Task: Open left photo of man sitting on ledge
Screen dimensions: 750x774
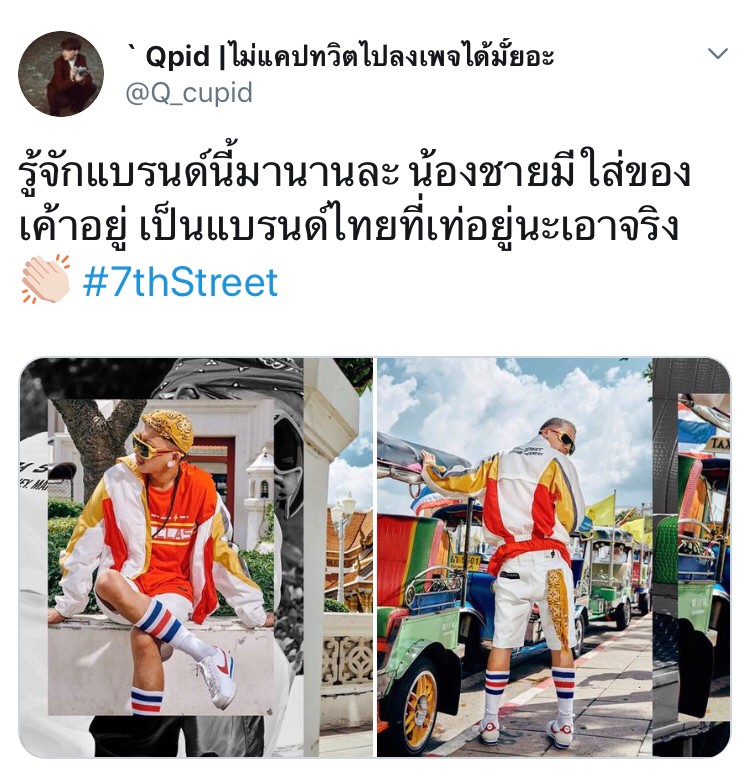Action: pyautogui.click(x=196, y=557)
